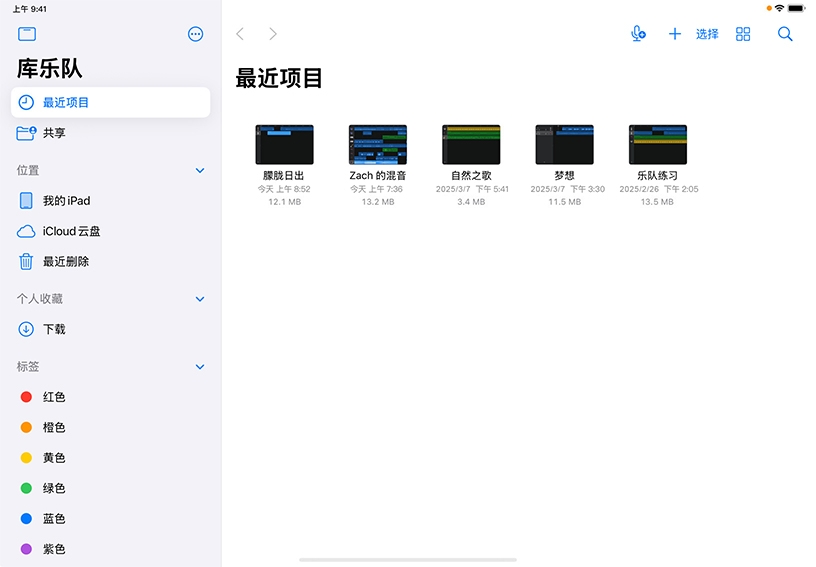Open 最近删除 trash folder
The image size is (816, 567).
65,261
